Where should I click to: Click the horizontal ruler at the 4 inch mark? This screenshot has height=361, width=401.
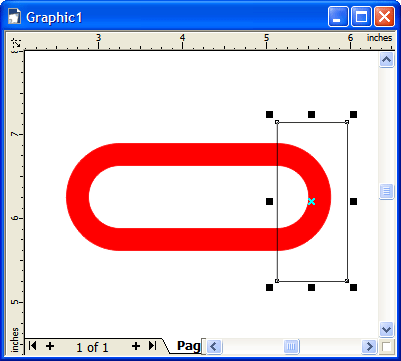click(x=182, y=41)
